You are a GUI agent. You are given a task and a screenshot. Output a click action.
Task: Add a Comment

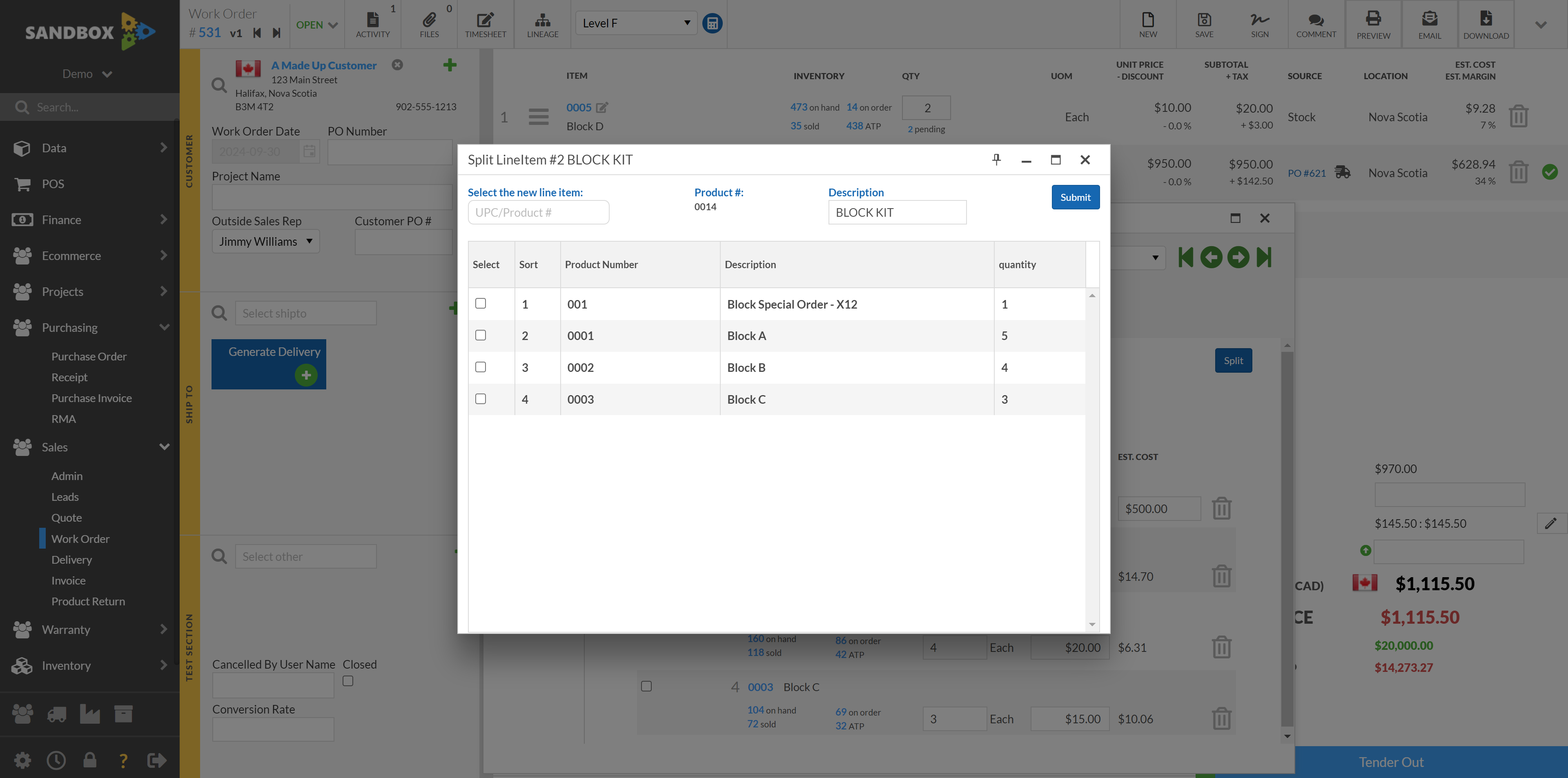pyautogui.click(x=1316, y=24)
